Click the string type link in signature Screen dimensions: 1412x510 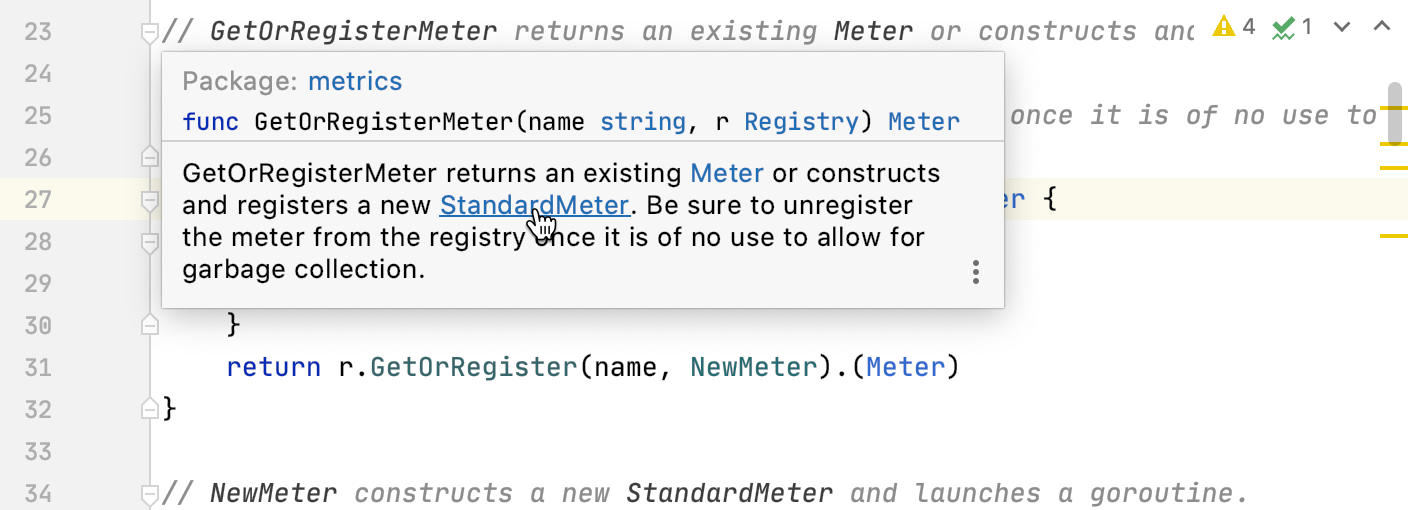coord(642,122)
